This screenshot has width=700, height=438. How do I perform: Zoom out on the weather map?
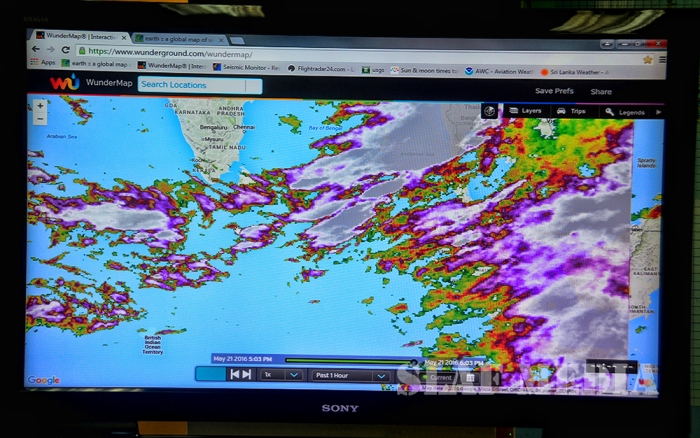pyautogui.click(x=40, y=118)
